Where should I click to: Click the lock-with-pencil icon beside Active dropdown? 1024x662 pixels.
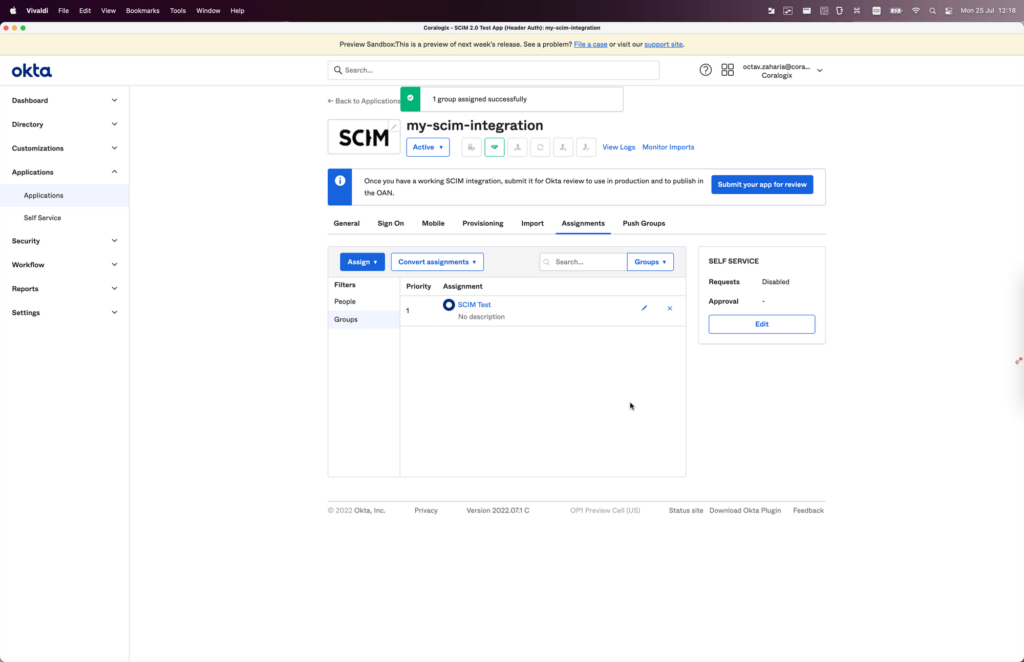coord(472,148)
